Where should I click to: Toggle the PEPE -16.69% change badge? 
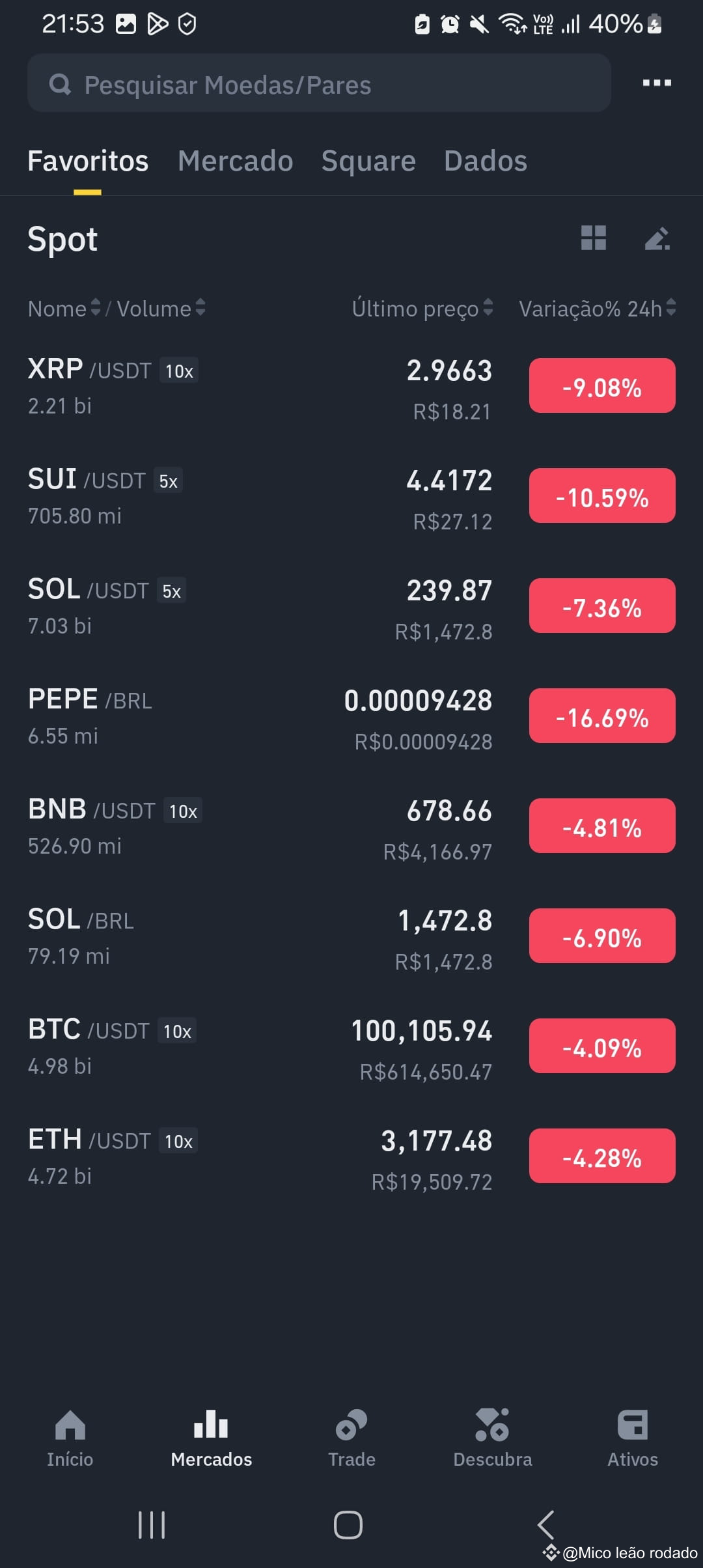click(x=602, y=716)
